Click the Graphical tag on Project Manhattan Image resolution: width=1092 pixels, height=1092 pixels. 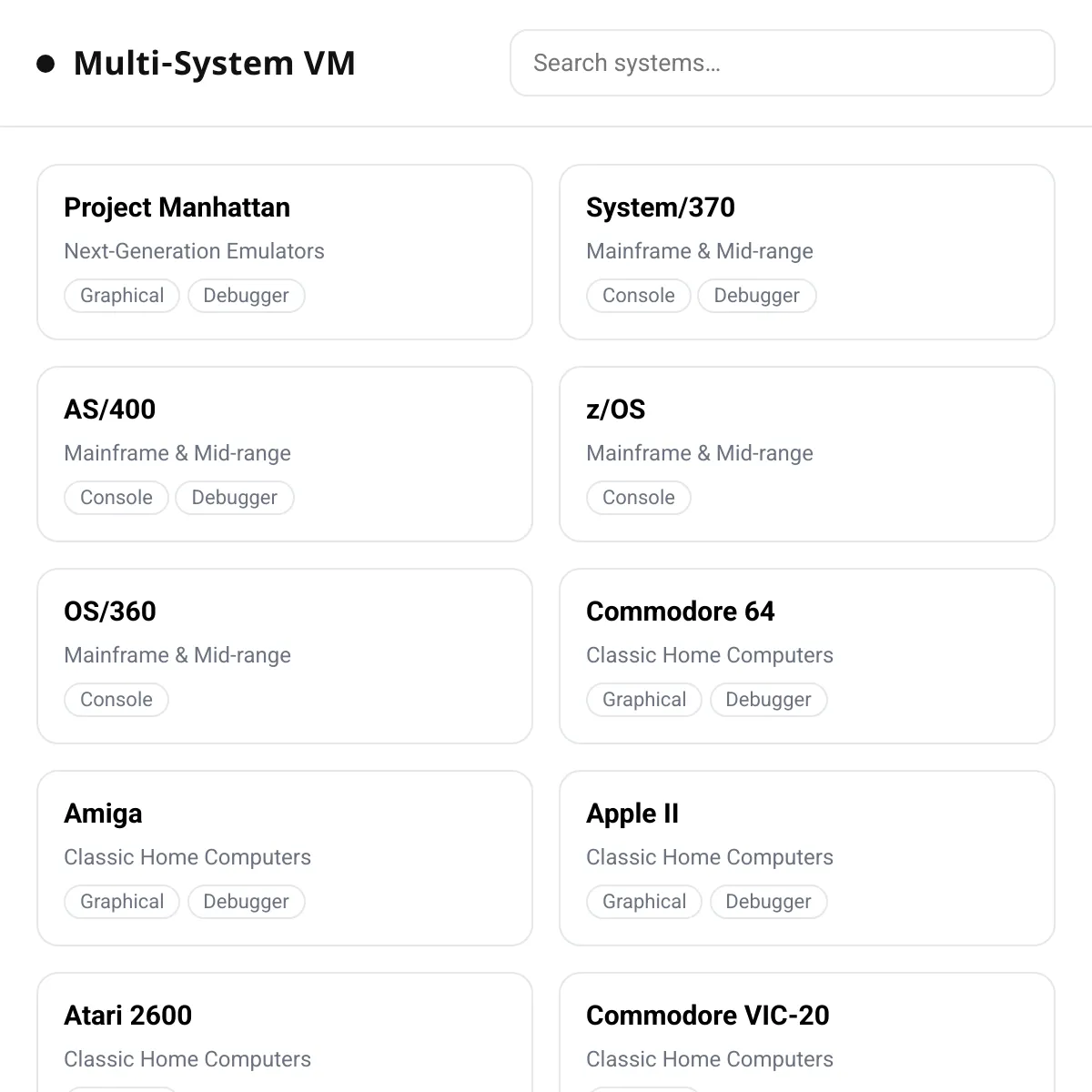coord(122,296)
